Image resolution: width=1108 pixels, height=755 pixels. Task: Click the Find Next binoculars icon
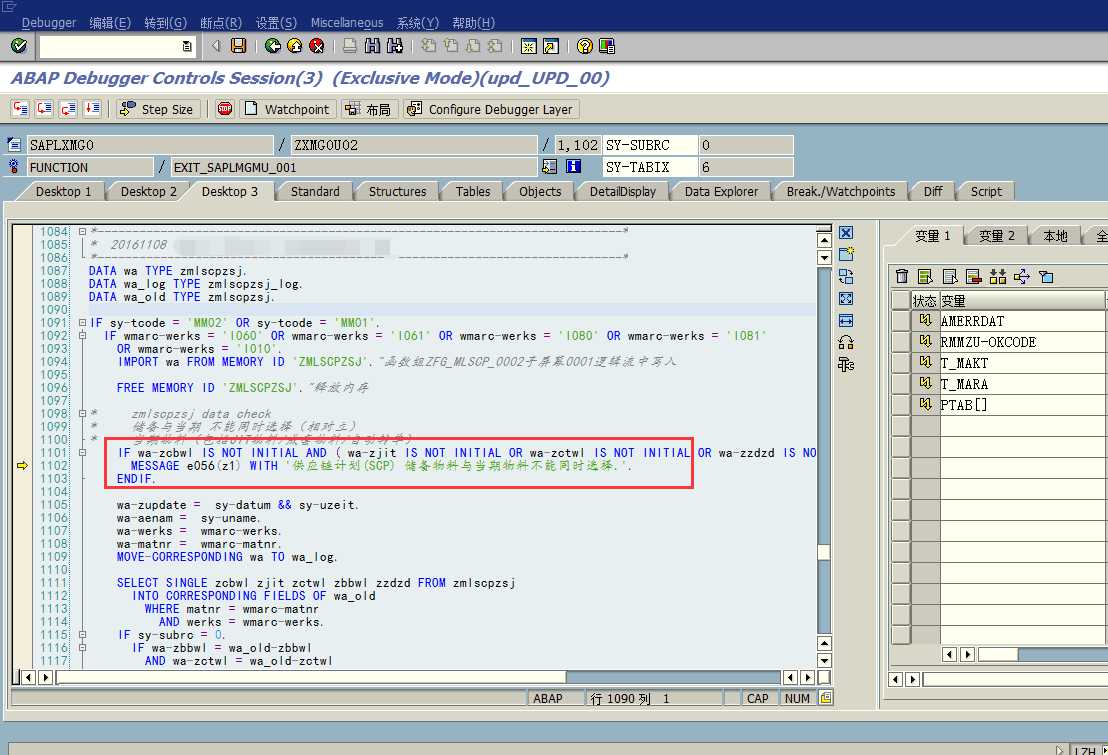pyautogui.click(x=395, y=46)
